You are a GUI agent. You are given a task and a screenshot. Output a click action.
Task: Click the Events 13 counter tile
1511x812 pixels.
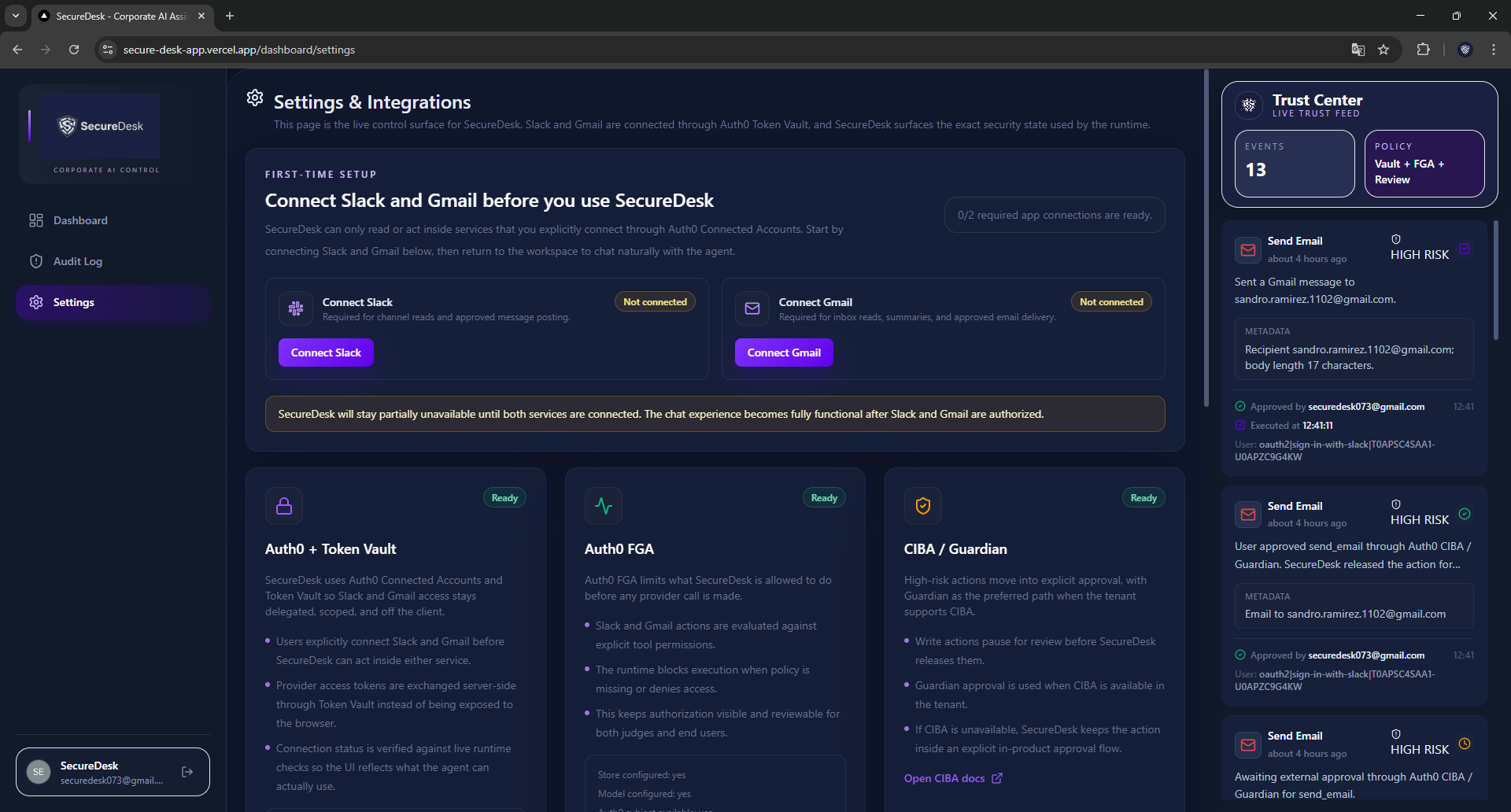click(1295, 164)
